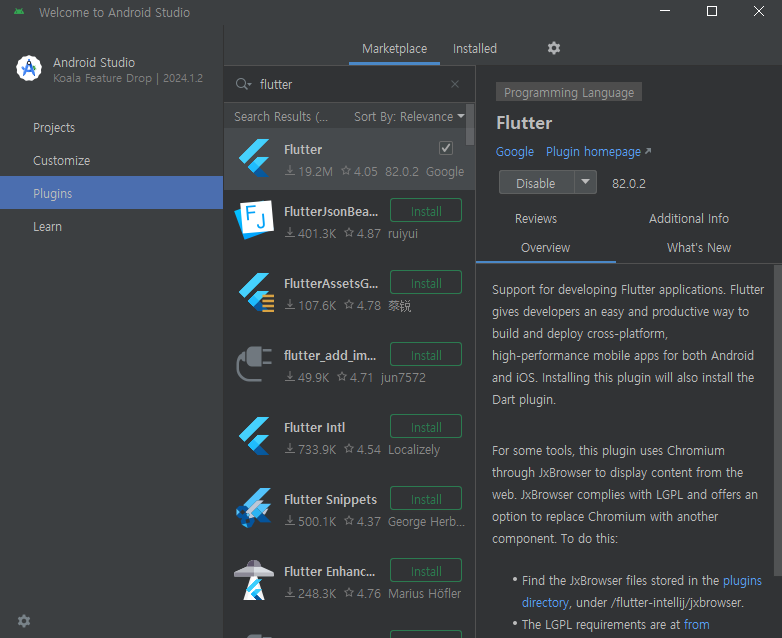Click the small Android icon in title bar
This screenshot has height=638, width=782.
[x=19, y=11]
